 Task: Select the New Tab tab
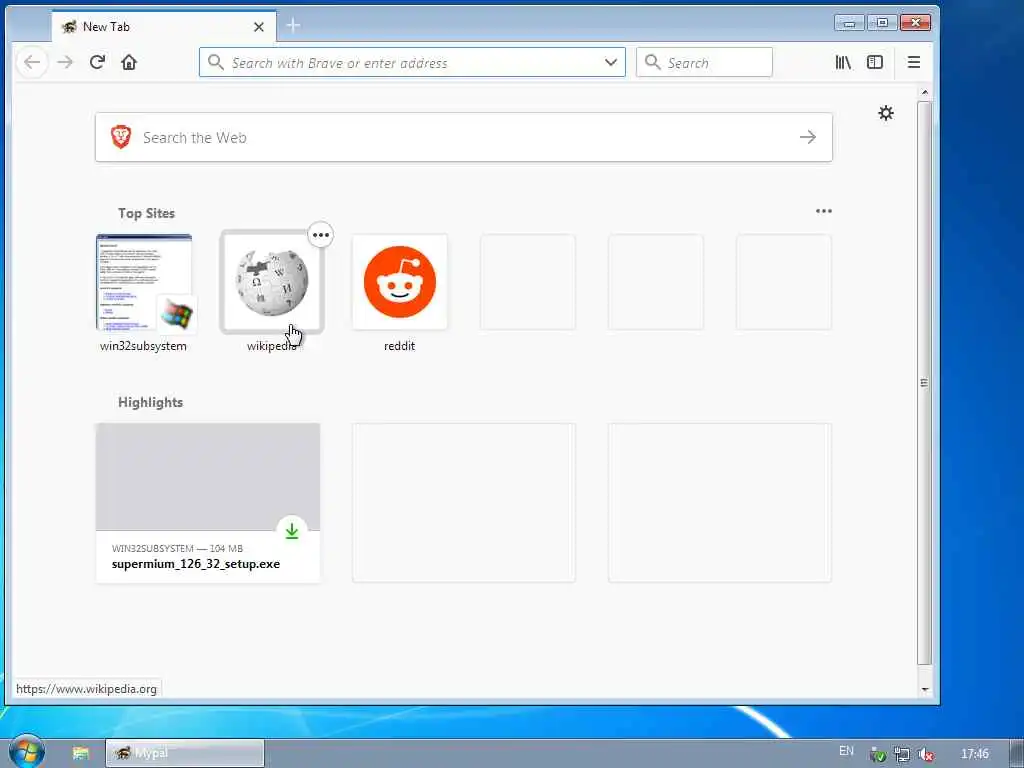164,27
